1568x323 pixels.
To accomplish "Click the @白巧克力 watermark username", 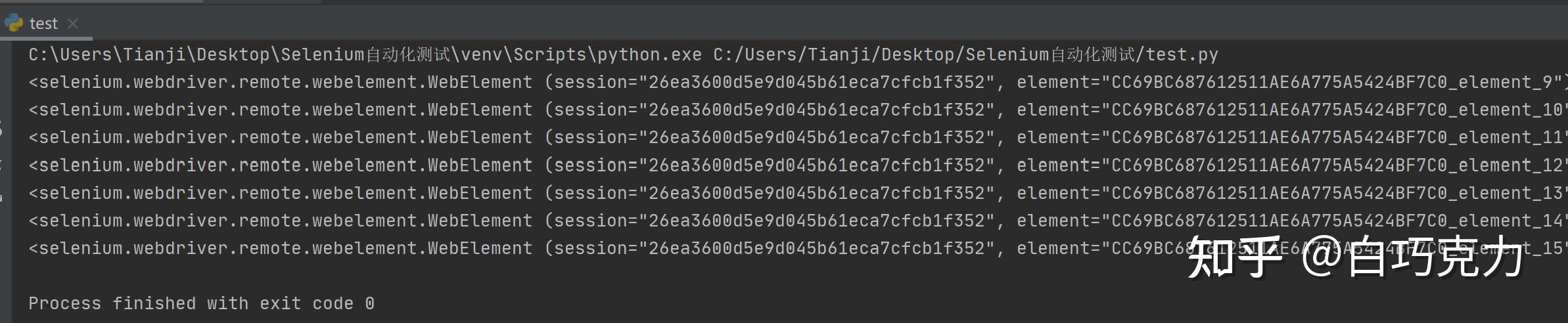I will pyautogui.click(x=1413, y=257).
